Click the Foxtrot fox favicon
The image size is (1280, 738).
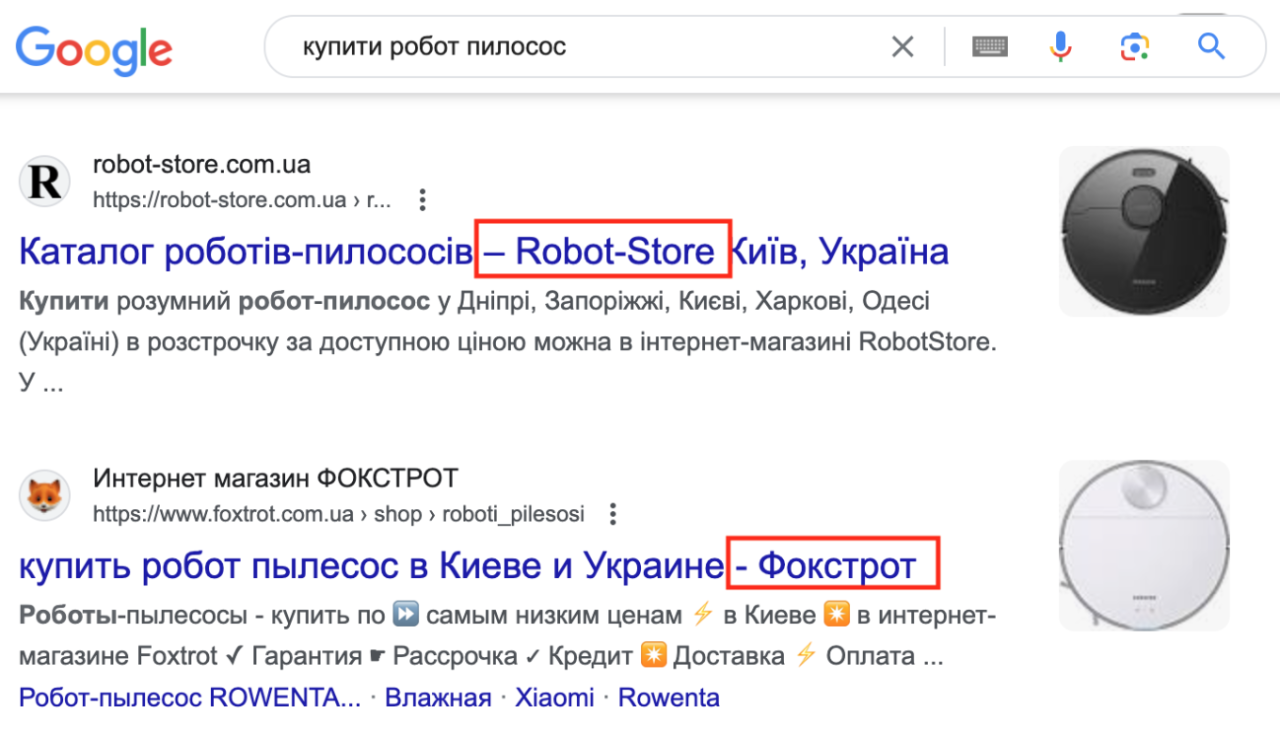[44, 494]
